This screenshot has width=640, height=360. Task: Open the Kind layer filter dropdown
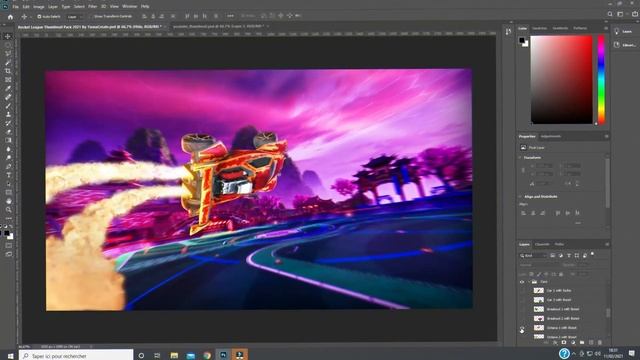click(532, 256)
